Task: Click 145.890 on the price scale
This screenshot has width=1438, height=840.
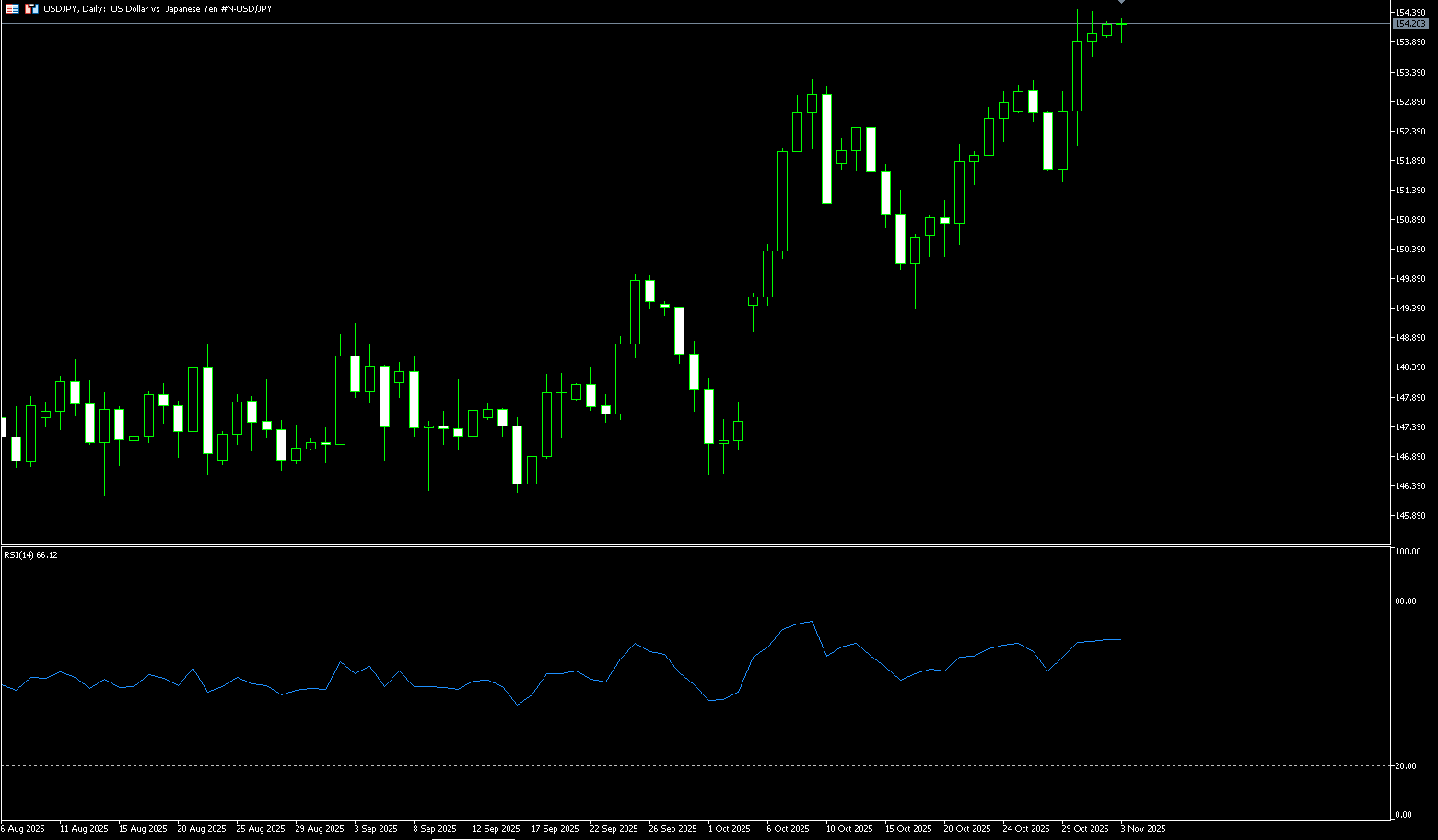Action: 1410,516
